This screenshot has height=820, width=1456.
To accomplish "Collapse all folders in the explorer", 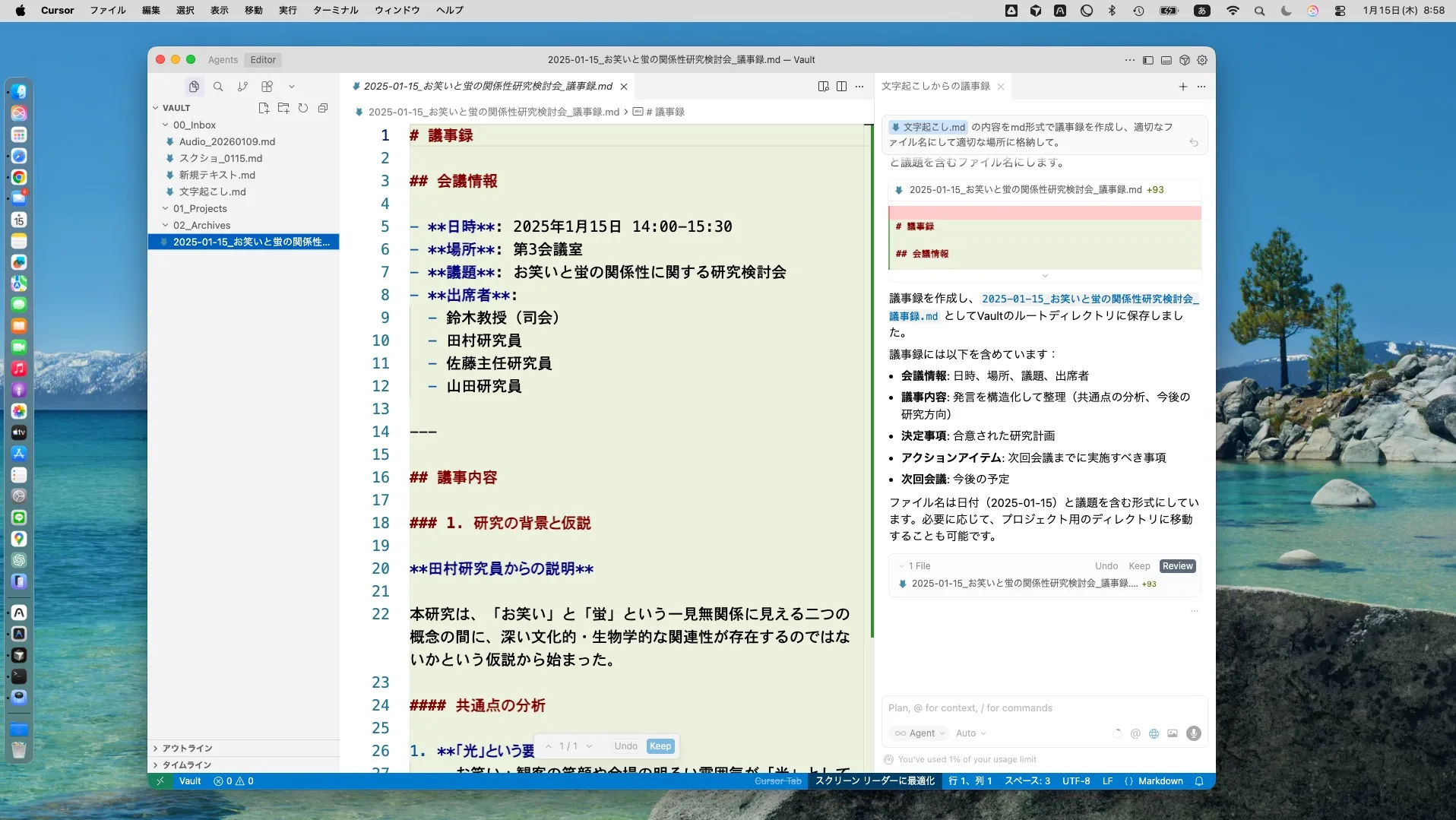I will click(x=322, y=109).
